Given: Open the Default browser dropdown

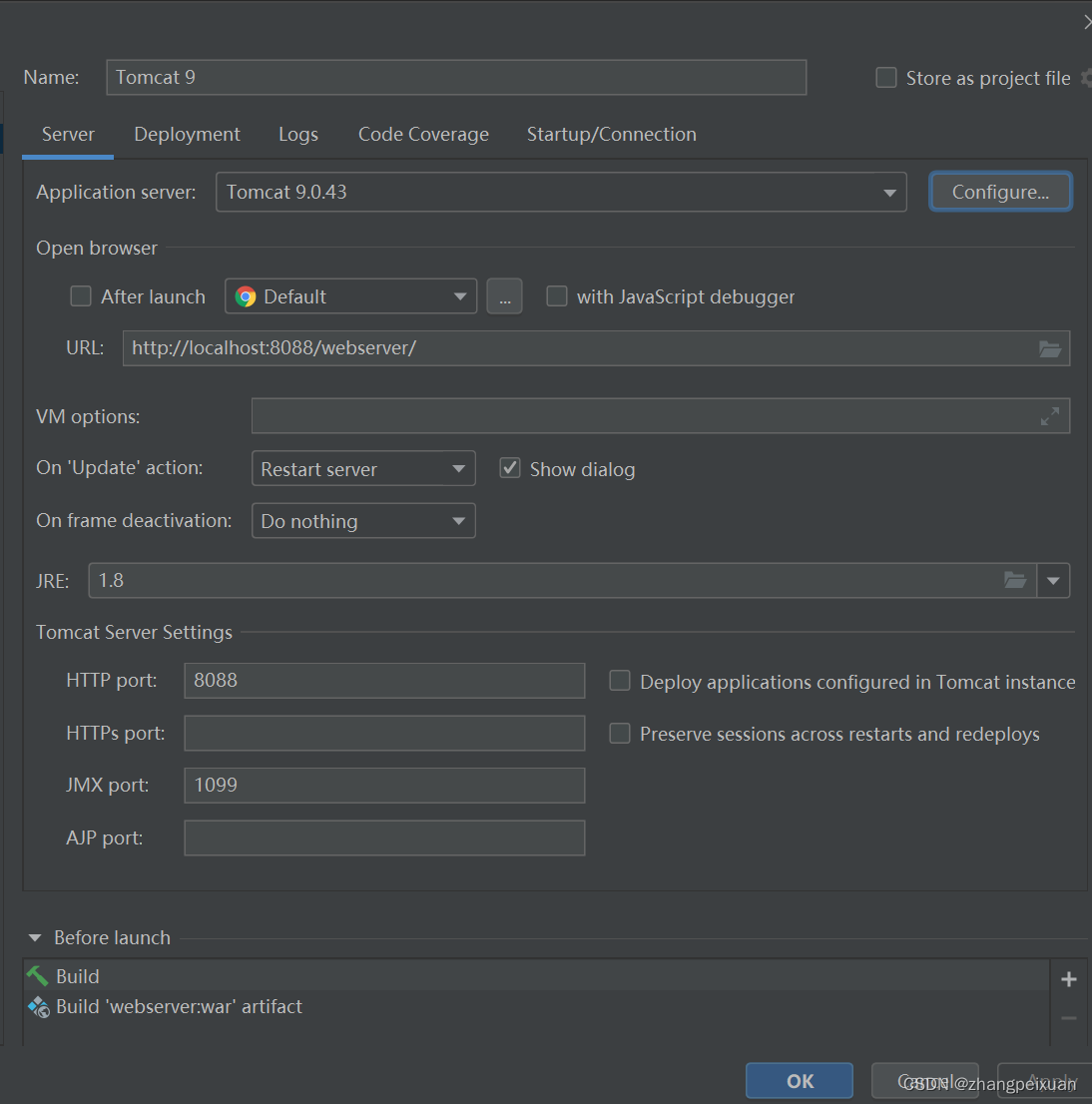Looking at the screenshot, I should click(x=350, y=296).
